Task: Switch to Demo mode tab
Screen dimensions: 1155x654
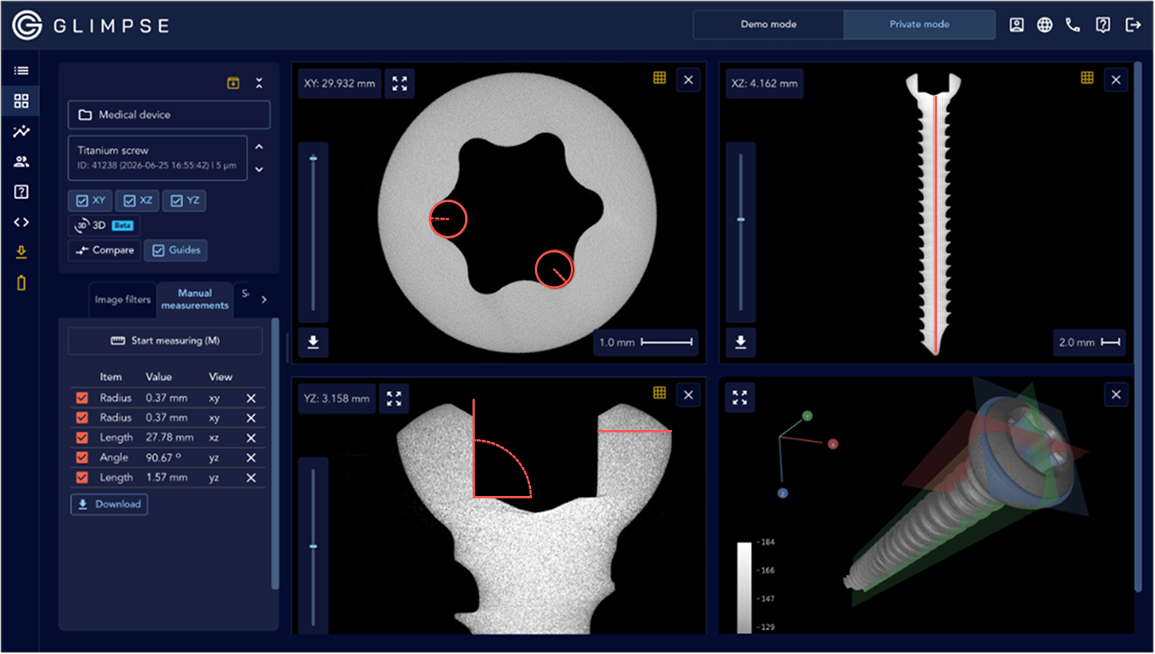Action: (x=768, y=24)
